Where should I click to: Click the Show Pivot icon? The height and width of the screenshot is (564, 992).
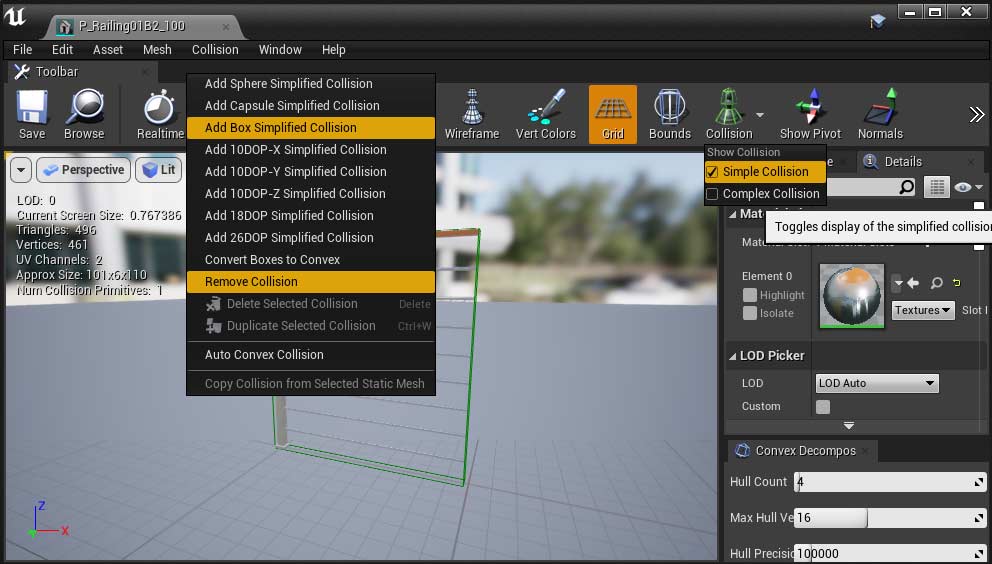[x=809, y=113]
